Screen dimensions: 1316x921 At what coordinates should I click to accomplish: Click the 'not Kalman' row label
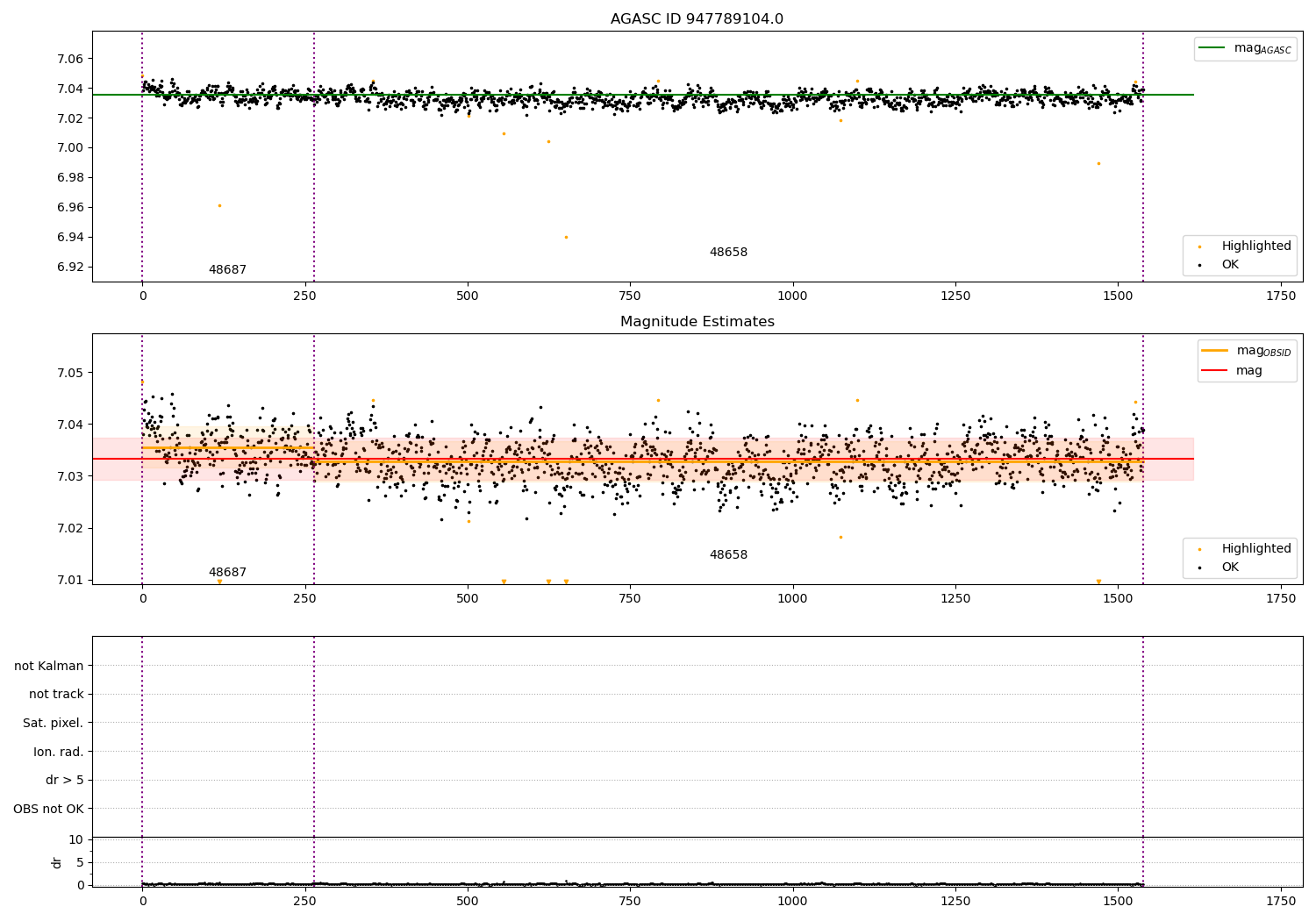coord(49,667)
